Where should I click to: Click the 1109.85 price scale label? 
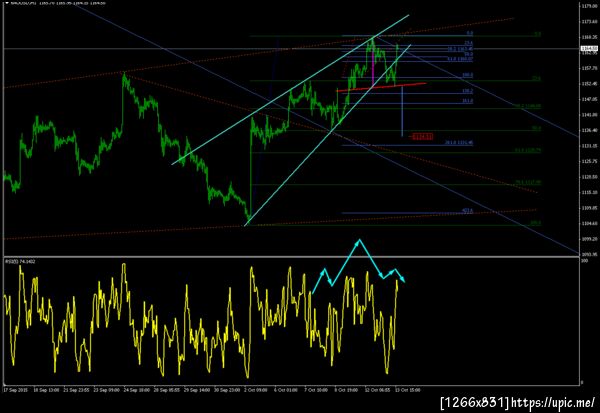point(589,208)
